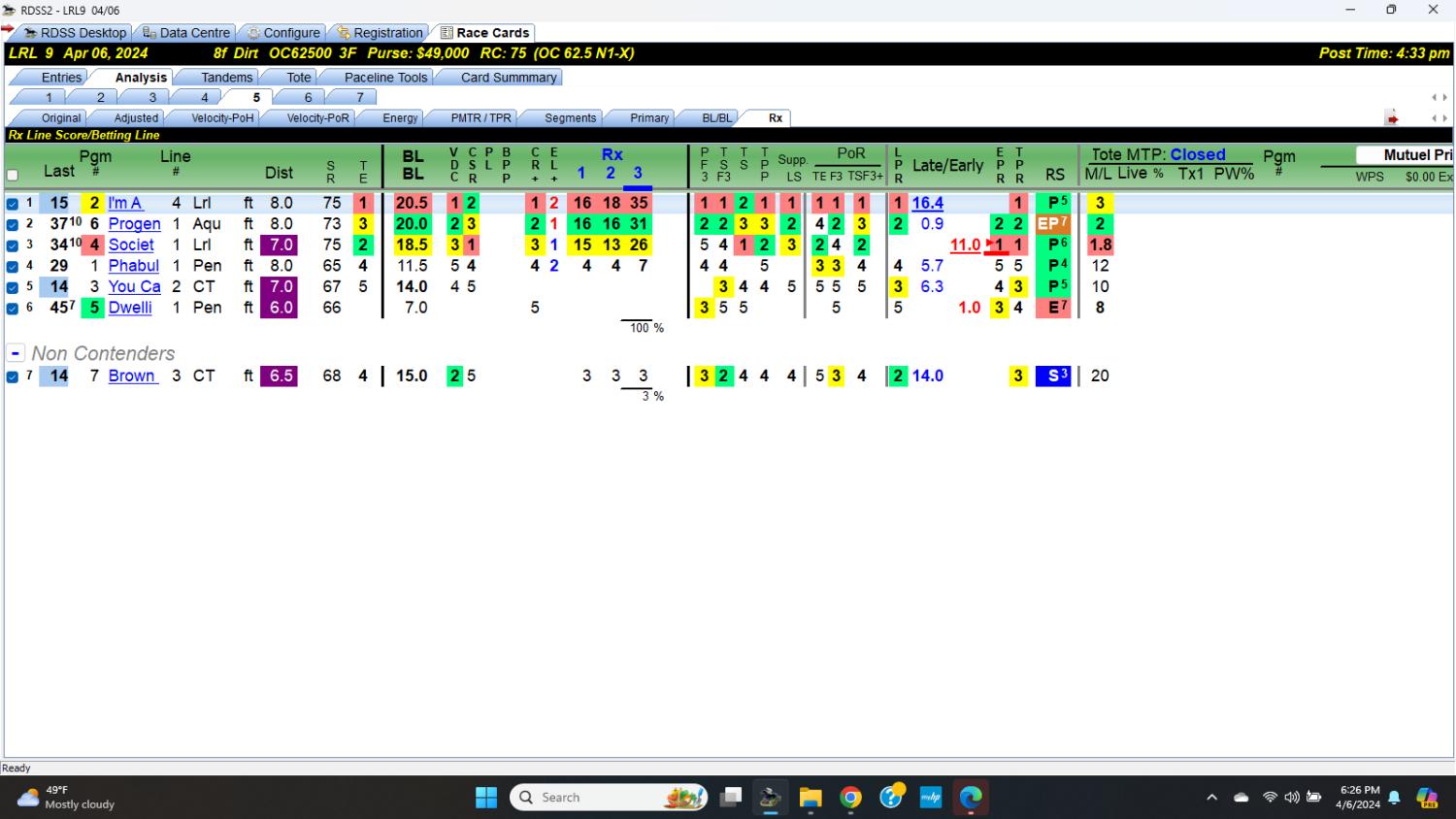Switch to the Paceline Tools tab
This screenshot has height=819, width=1456.
(x=385, y=78)
